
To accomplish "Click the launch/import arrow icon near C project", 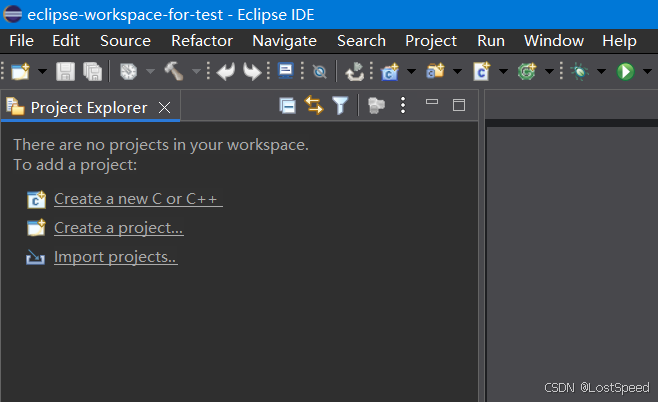I will [355, 72].
